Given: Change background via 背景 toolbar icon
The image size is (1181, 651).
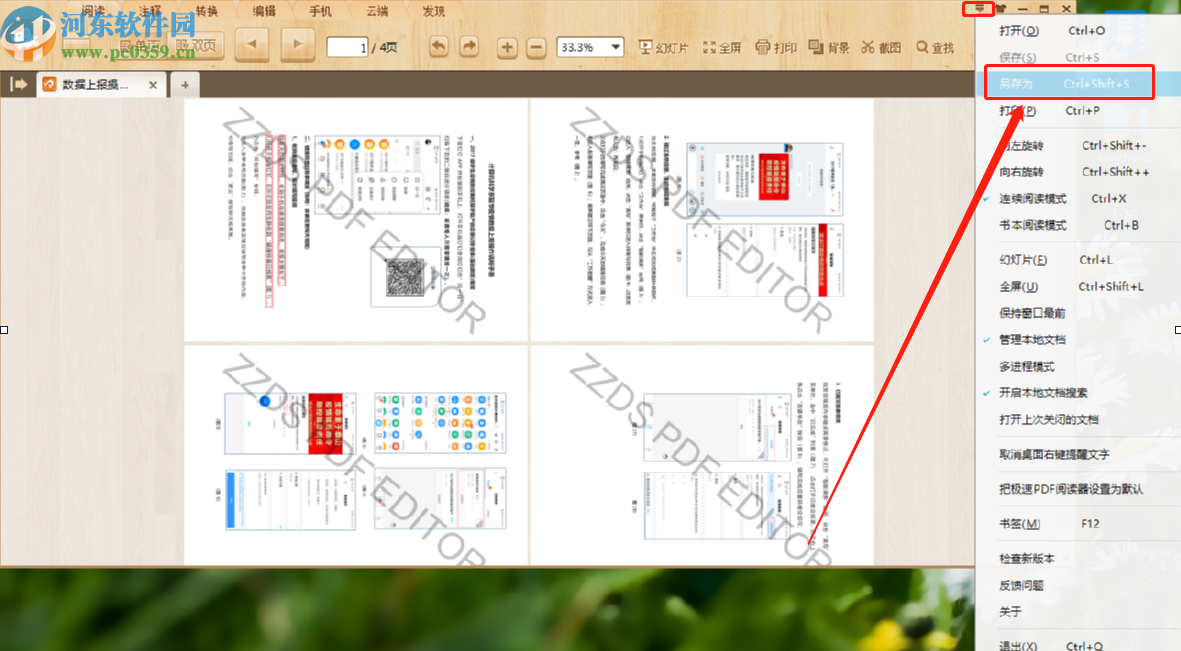Looking at the screenshot, I should click(x=829, y=47).
